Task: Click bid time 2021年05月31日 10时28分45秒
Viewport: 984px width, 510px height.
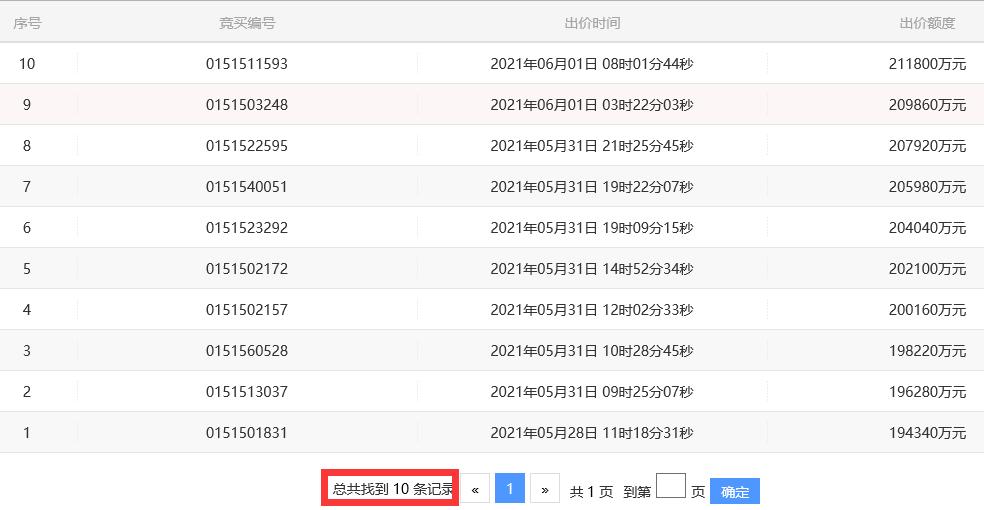Action: point(592,351)
